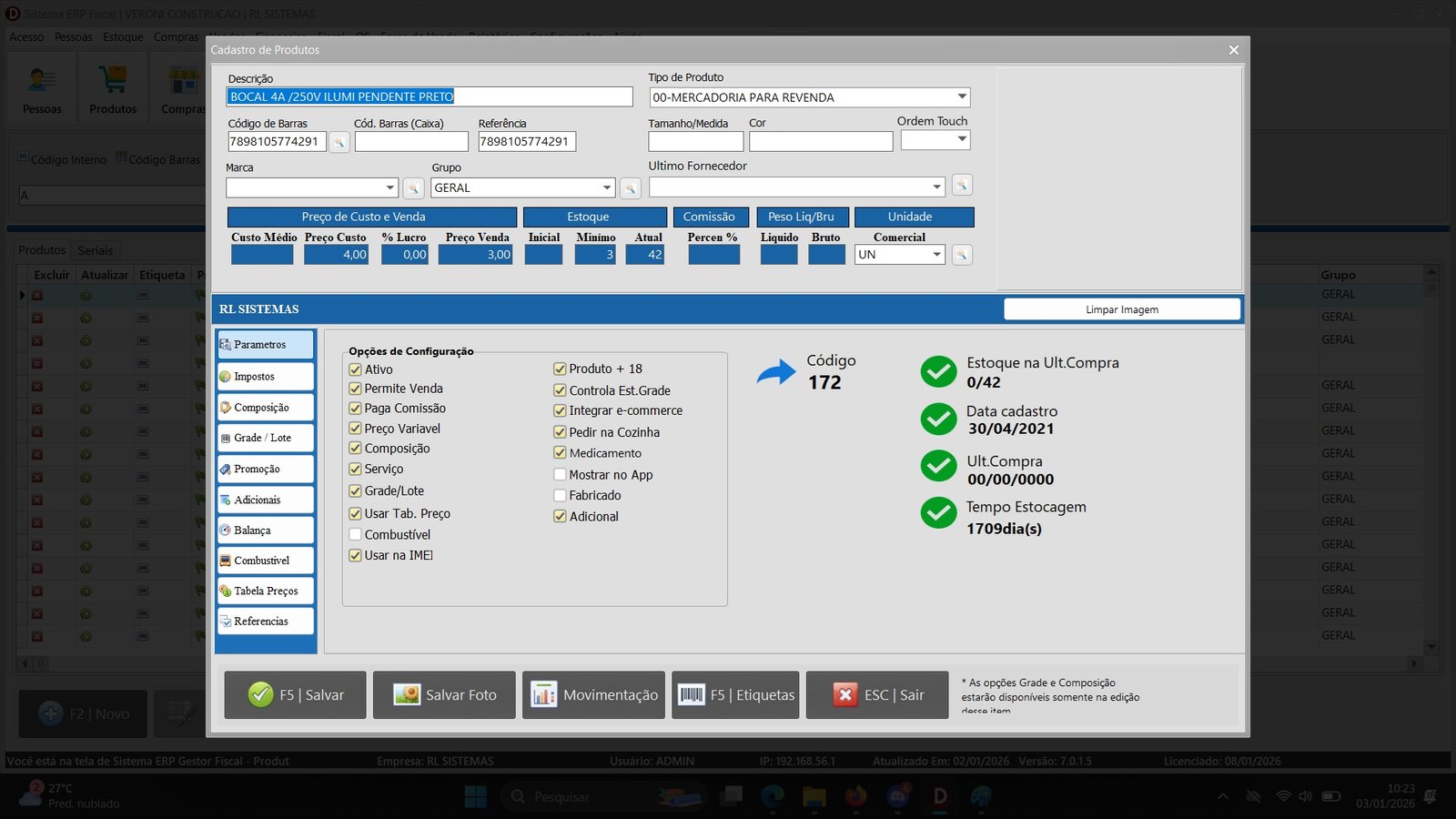This screenshot has height=819, width=1456.
Task: Click the Limpar Imagem button
Action: click(1121, 309)
